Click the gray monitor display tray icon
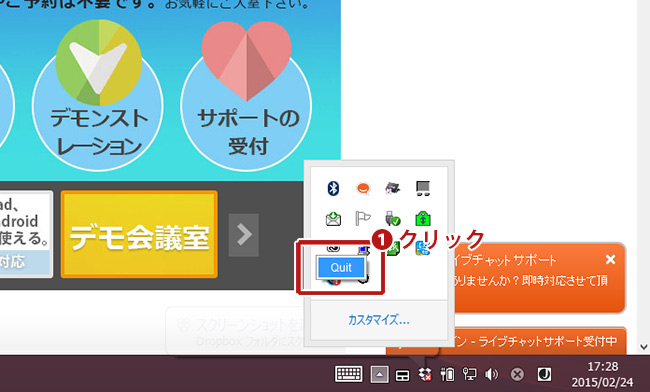This screenshot has height=392, width=650. pyautogui.click(x=423, y=188)
